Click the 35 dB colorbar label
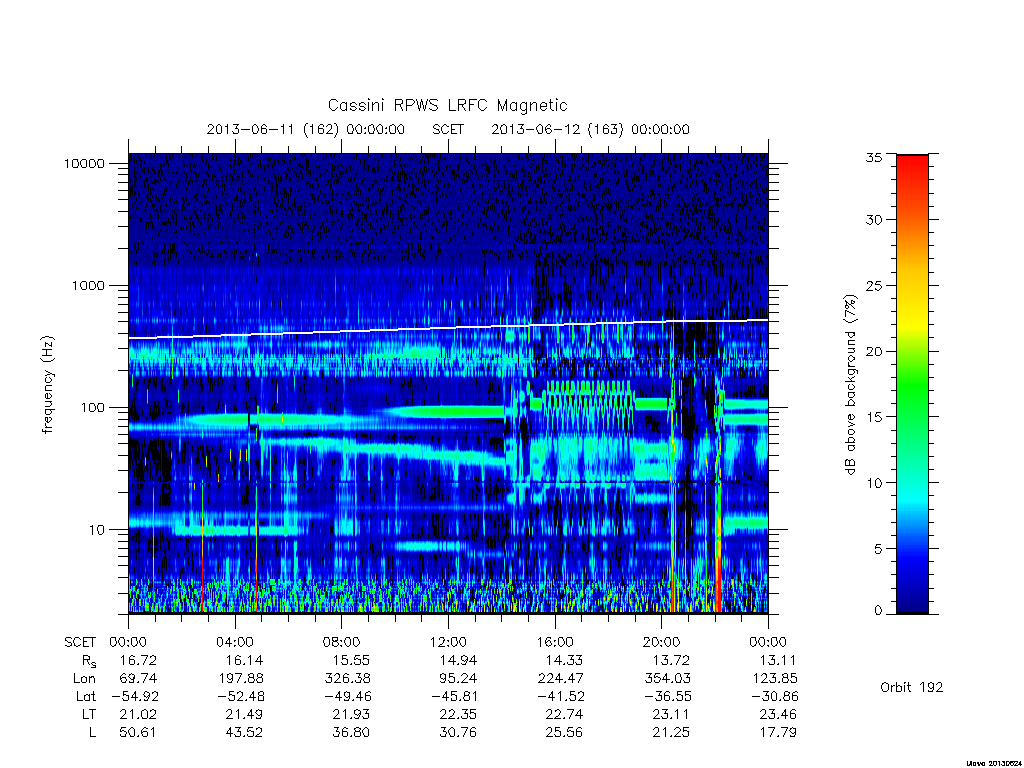The height and width of the screenshot is (768, 1024). 873,157
